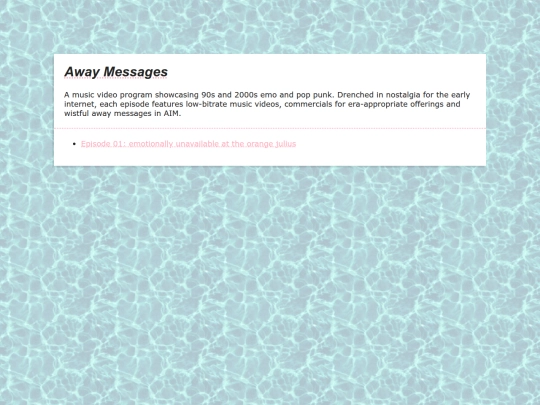The image size is (540, 405).
Task: Click the Away Messages heading
Action: click(116, 72)
